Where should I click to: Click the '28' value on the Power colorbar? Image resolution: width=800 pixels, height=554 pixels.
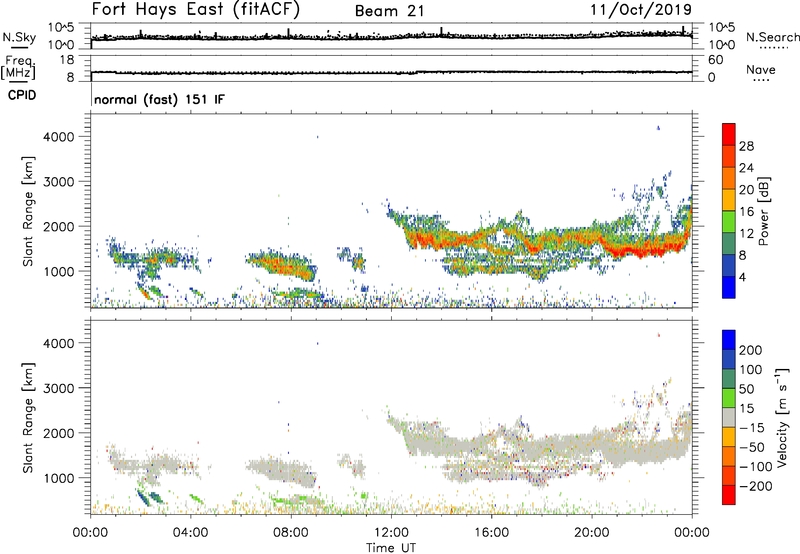click(746, 146)
